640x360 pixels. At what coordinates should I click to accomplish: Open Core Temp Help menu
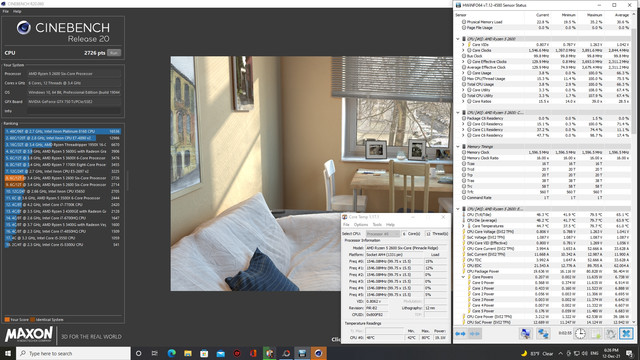(x=390, y=225)
